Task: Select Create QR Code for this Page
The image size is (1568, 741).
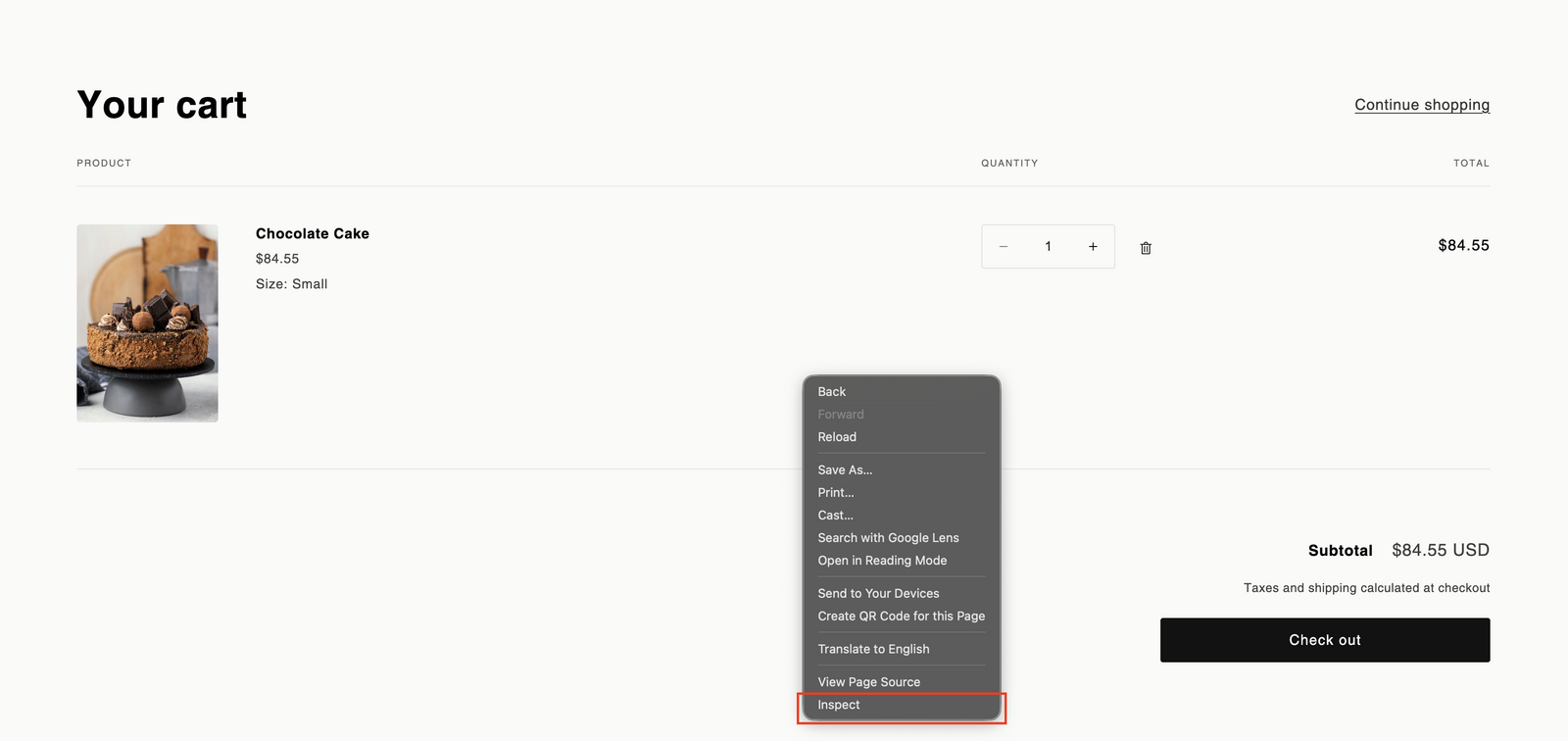Action: click(902, 617)
